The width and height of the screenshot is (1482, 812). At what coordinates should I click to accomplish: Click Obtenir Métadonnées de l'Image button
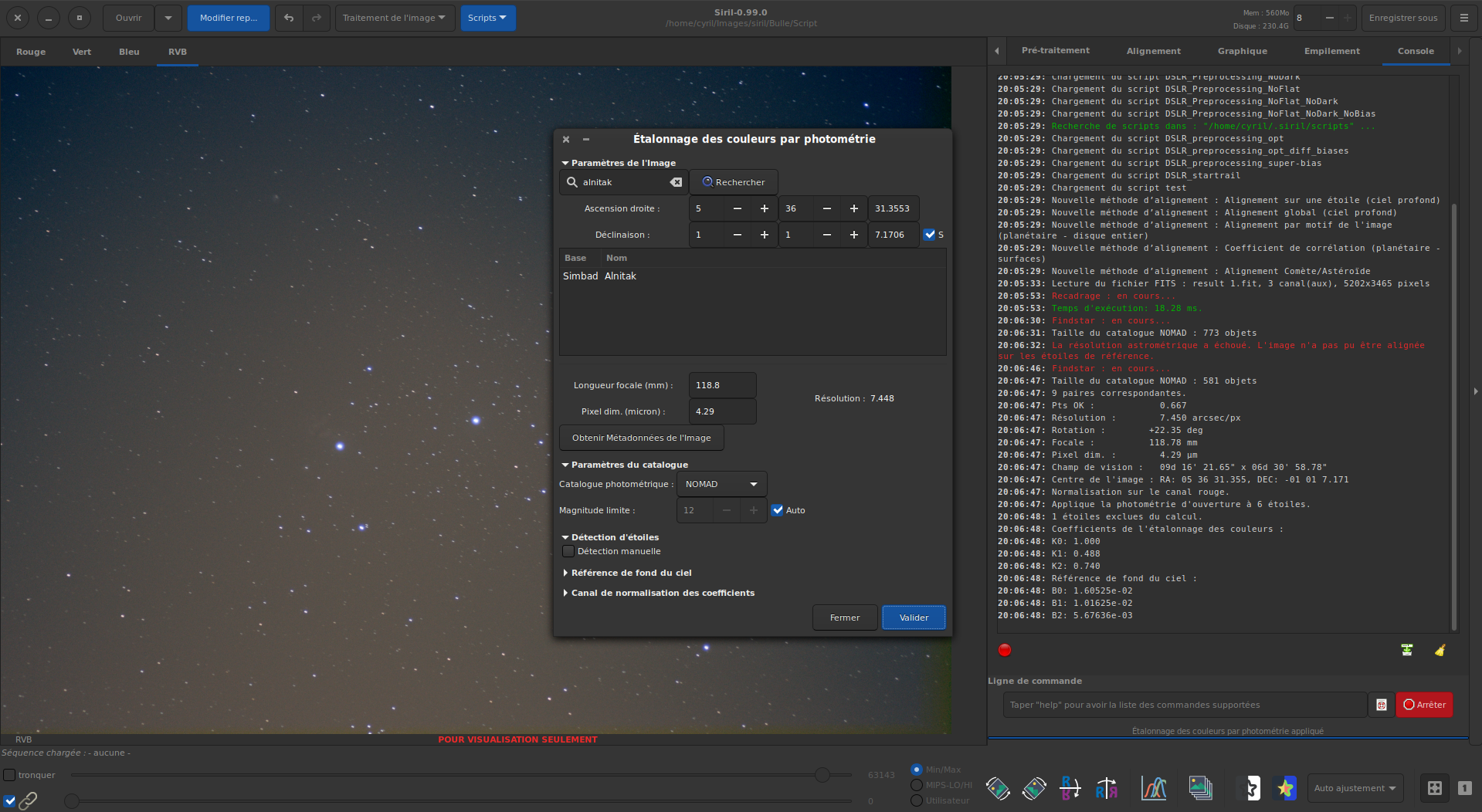click(x=641, y=438)
